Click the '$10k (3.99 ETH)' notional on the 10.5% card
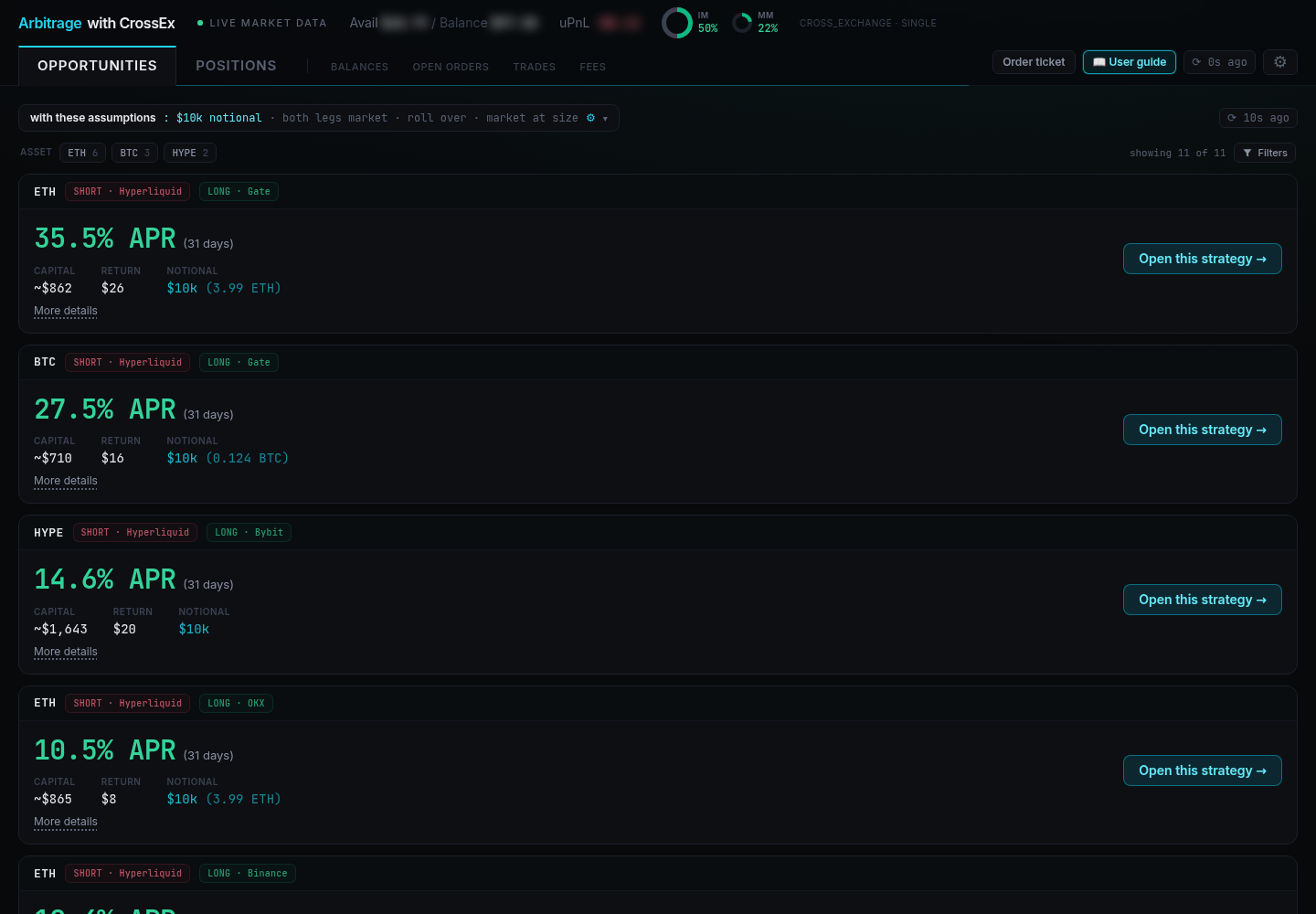Image resolution: width=1316 pixels, height=914 pixels. tap(224, 799)
